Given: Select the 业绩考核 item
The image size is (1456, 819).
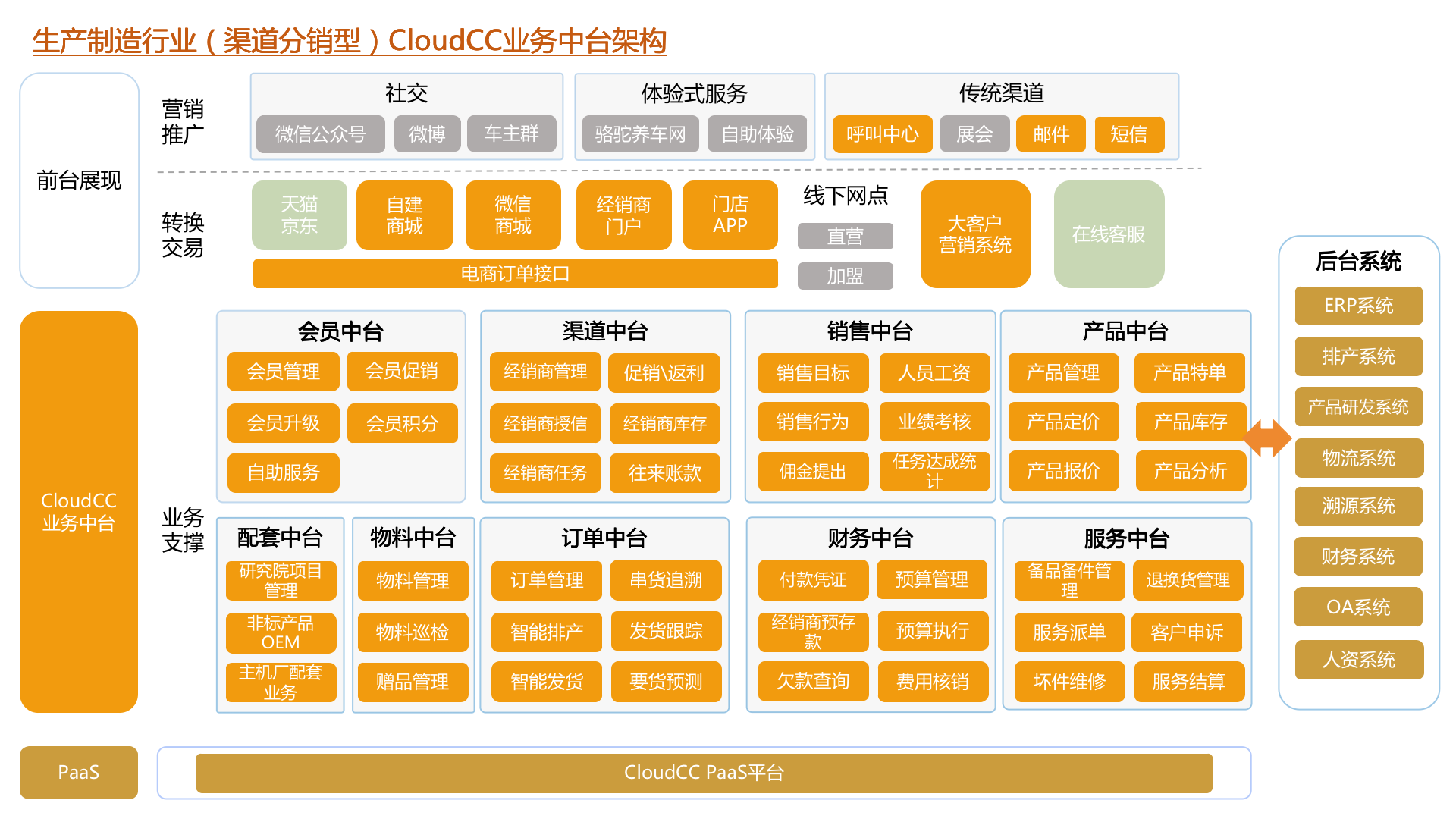Looking at the screenshot, I should point(934,422).
